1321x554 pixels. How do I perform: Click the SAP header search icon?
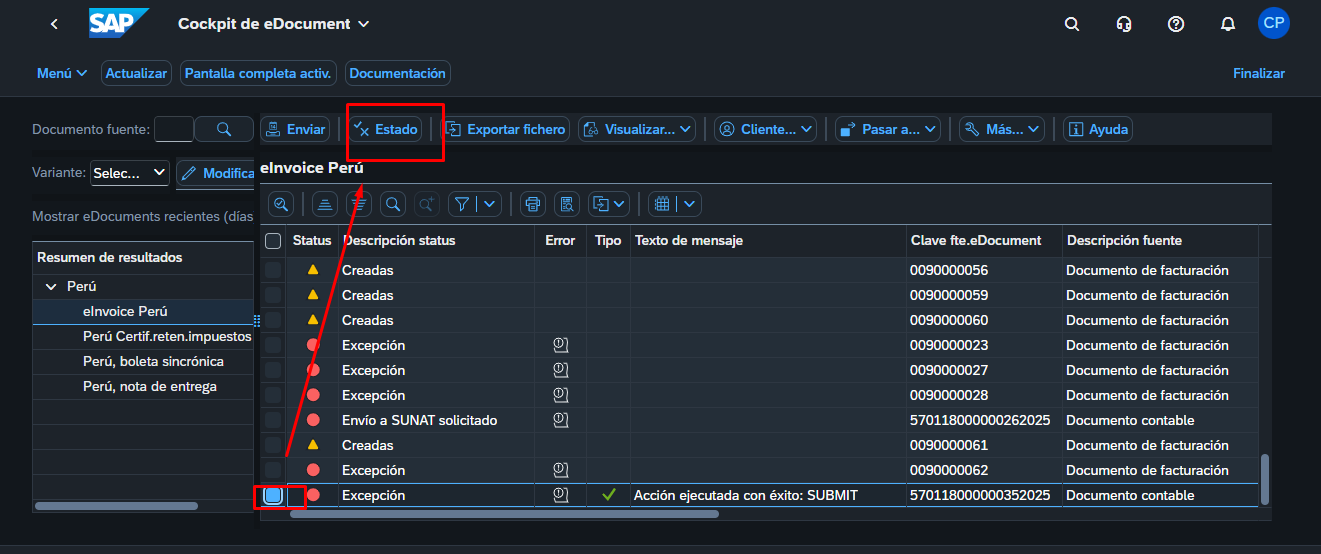[x=1072, y=24]
